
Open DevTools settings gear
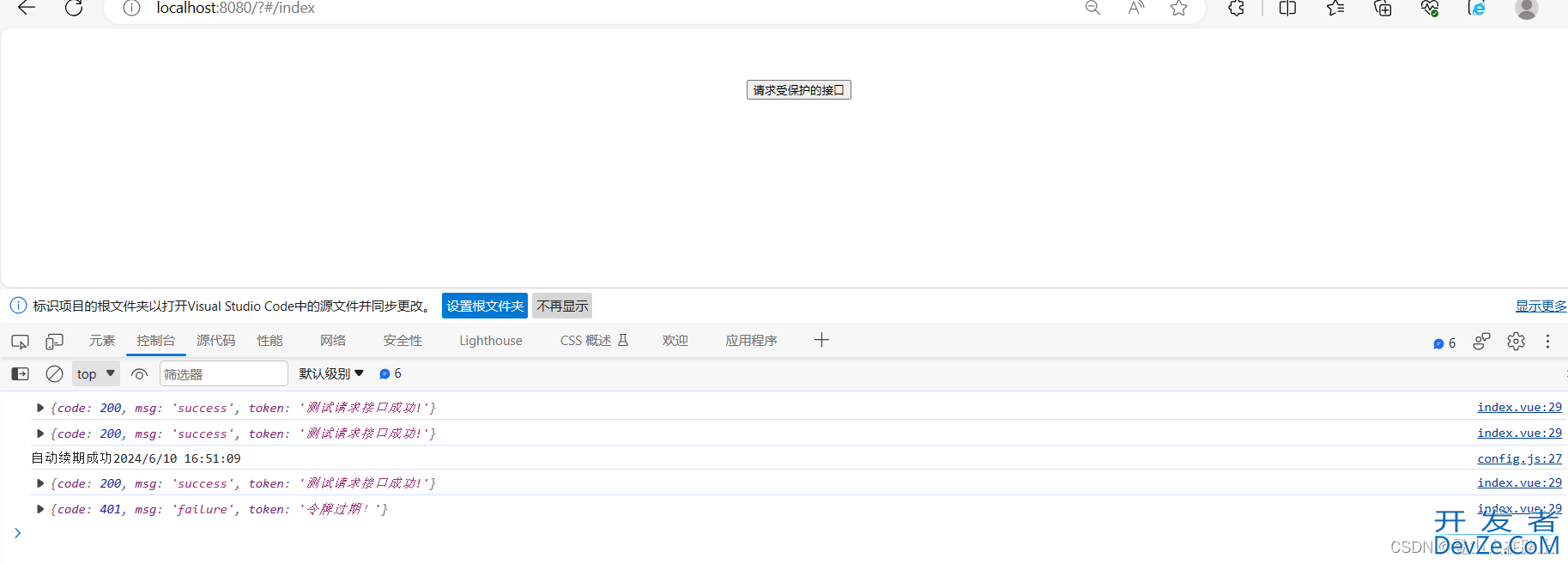[x=1517, y=342]
